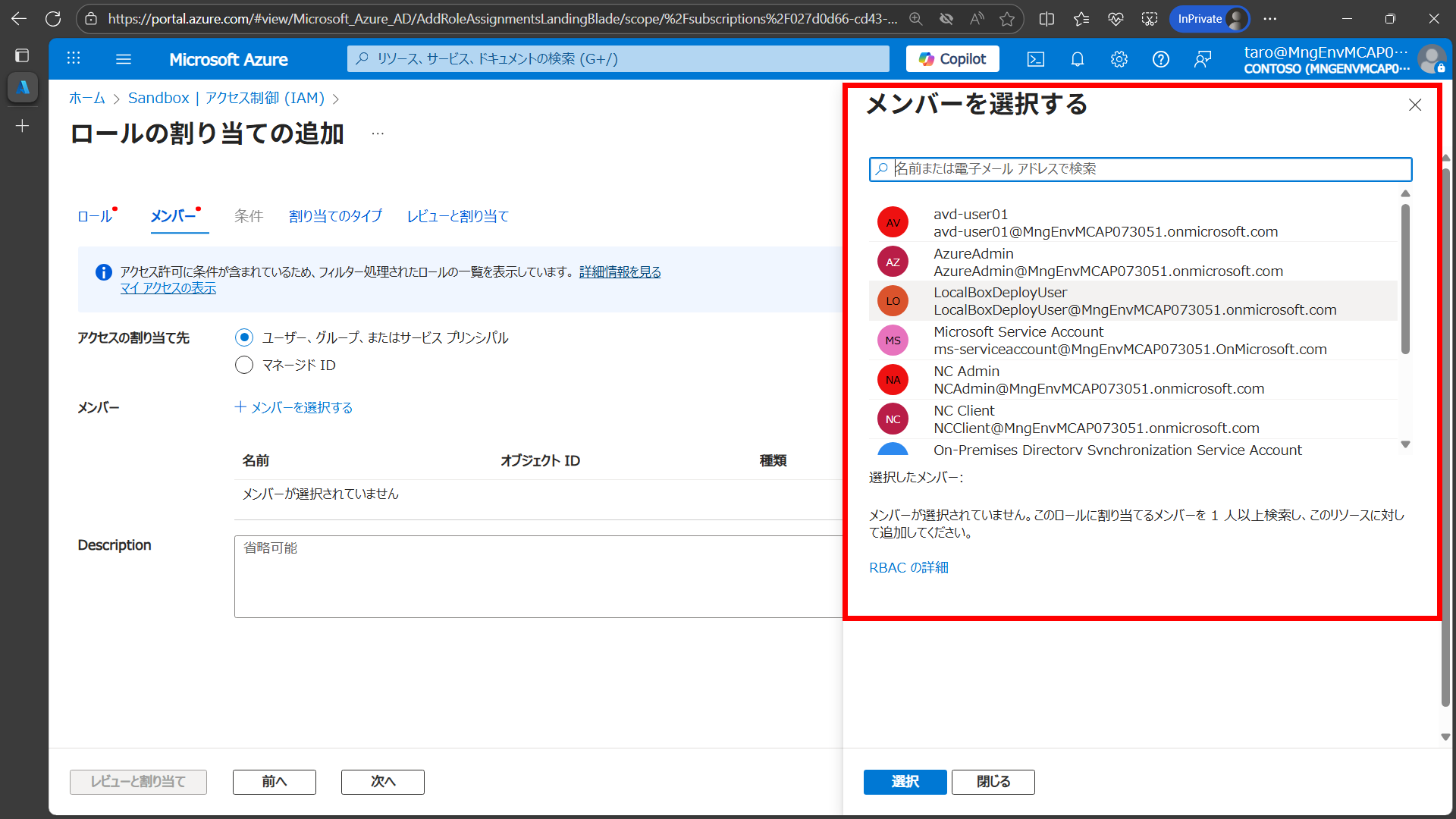Open the notifications bell icon

pyautogui.click(x=1078, y=59)
